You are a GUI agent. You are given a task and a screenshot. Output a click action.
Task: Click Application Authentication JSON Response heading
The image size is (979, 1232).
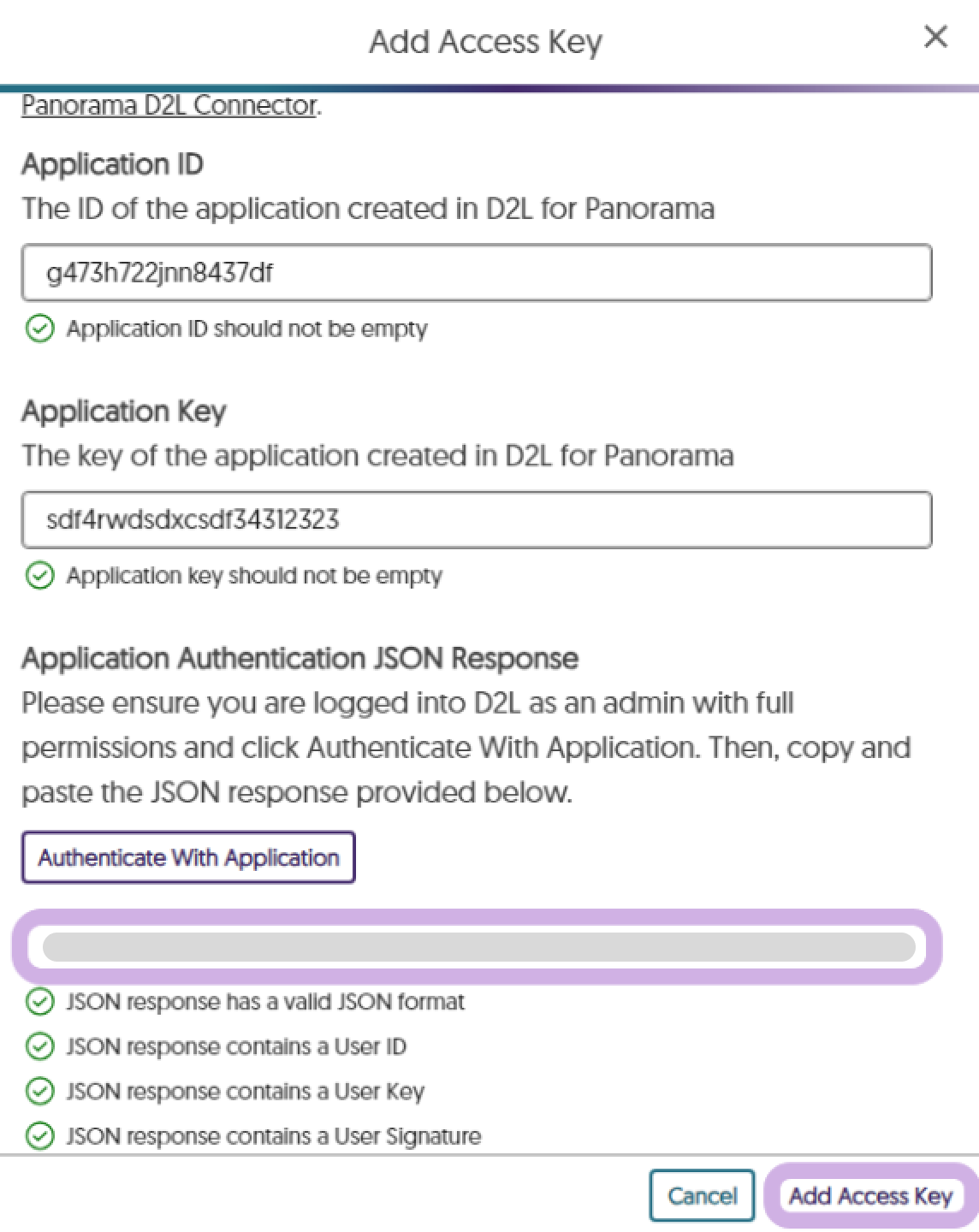300,658
